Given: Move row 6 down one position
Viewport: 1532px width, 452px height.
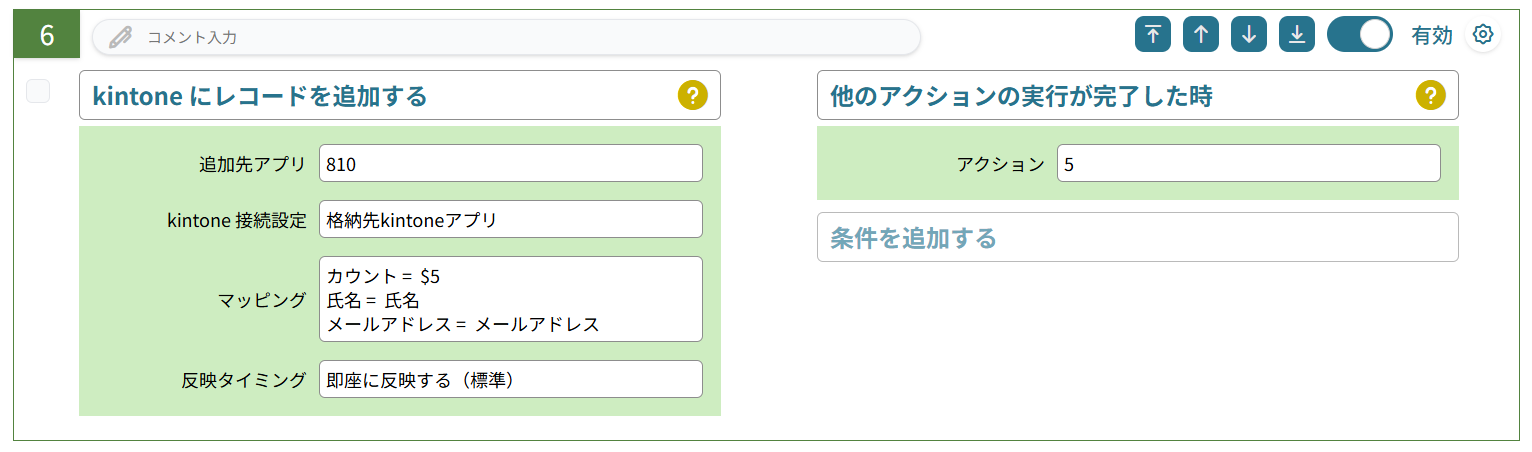Looking at the screenshot, I should [1249, 34].
